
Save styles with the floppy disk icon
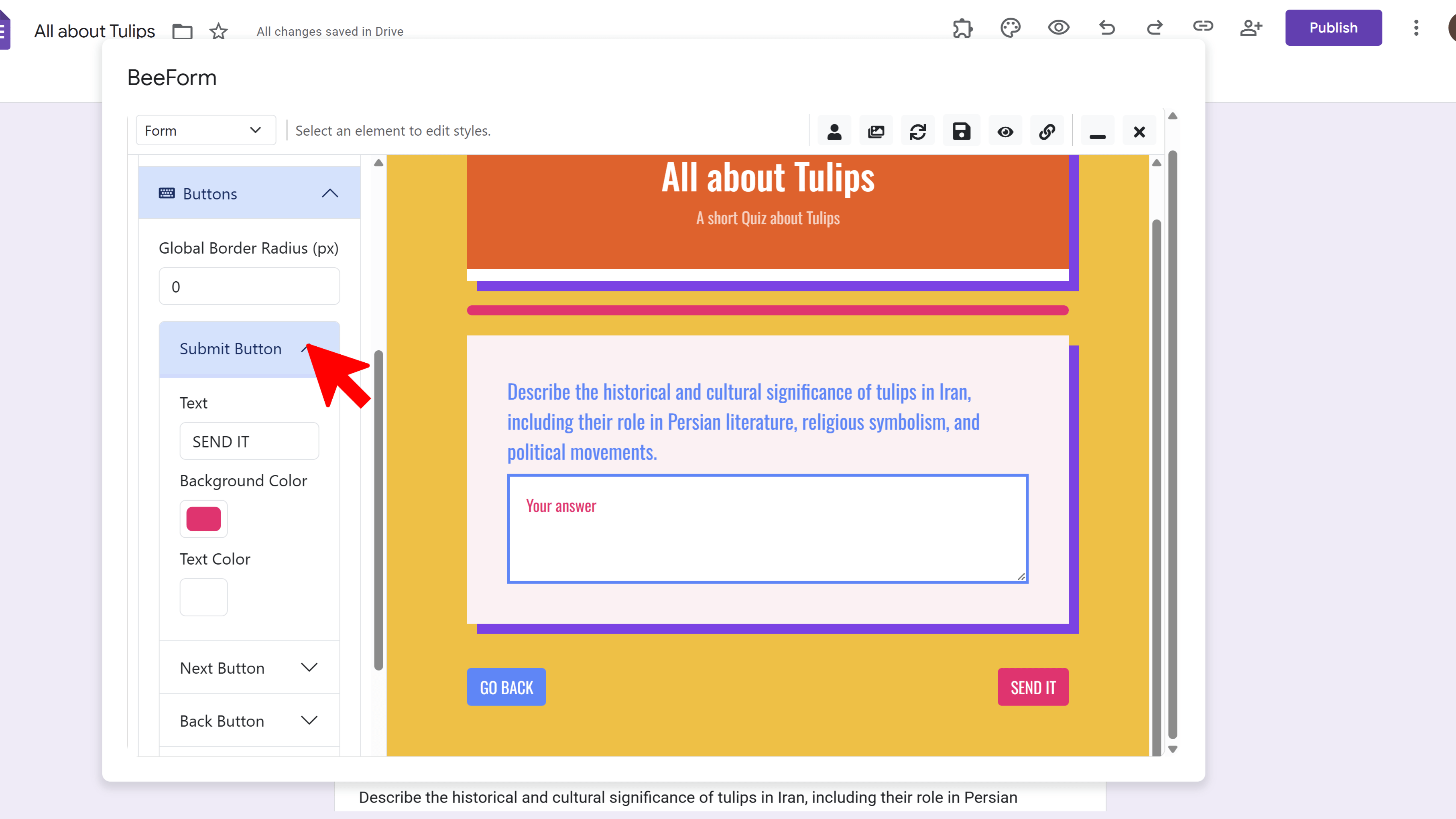pos(961,132)
